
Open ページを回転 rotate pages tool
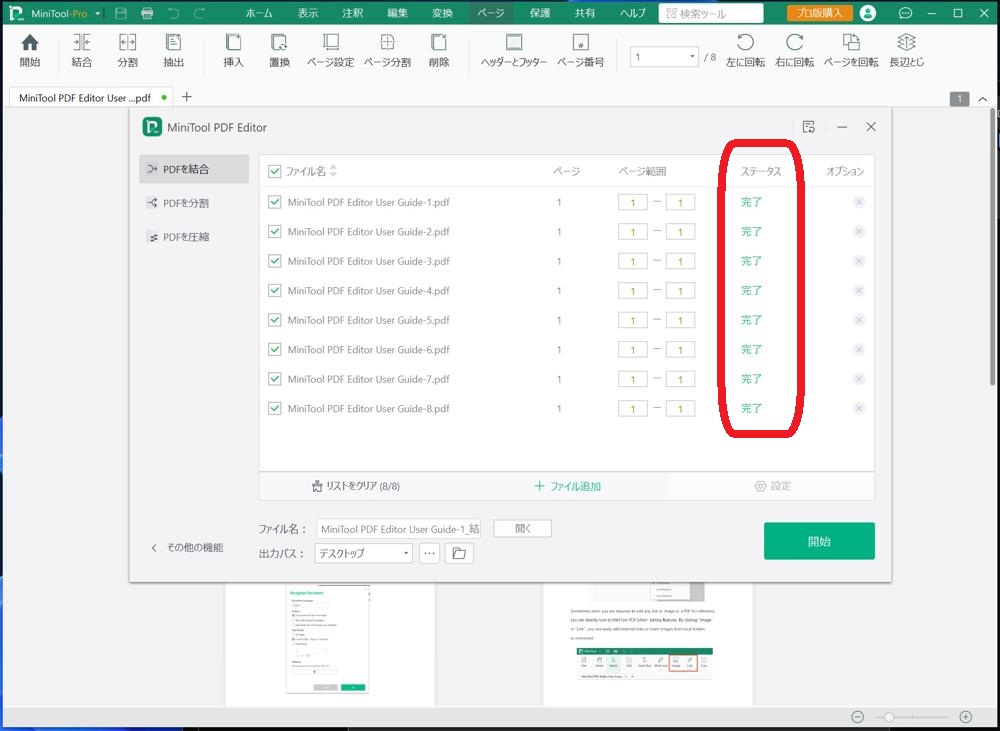point(851,50)
